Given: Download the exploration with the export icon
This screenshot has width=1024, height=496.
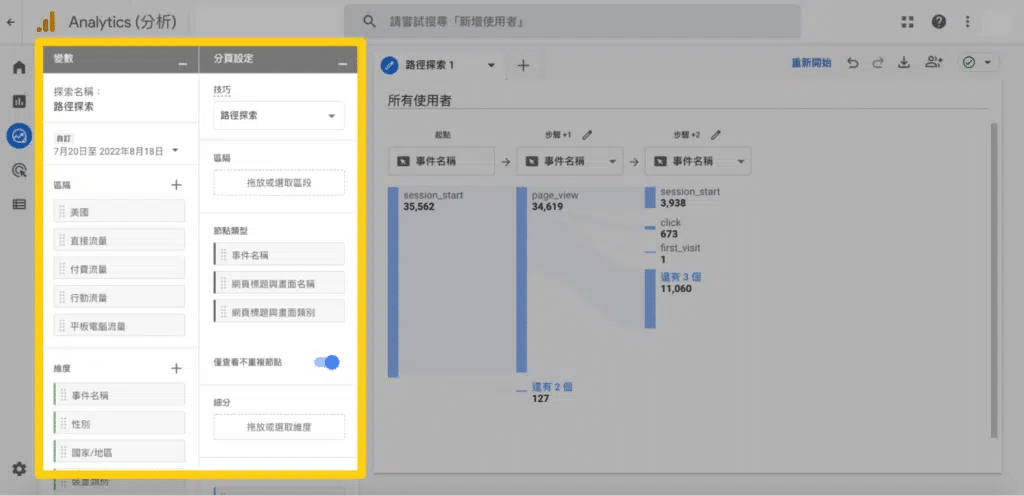Looking at the screenshot, I should click(904, 63).
